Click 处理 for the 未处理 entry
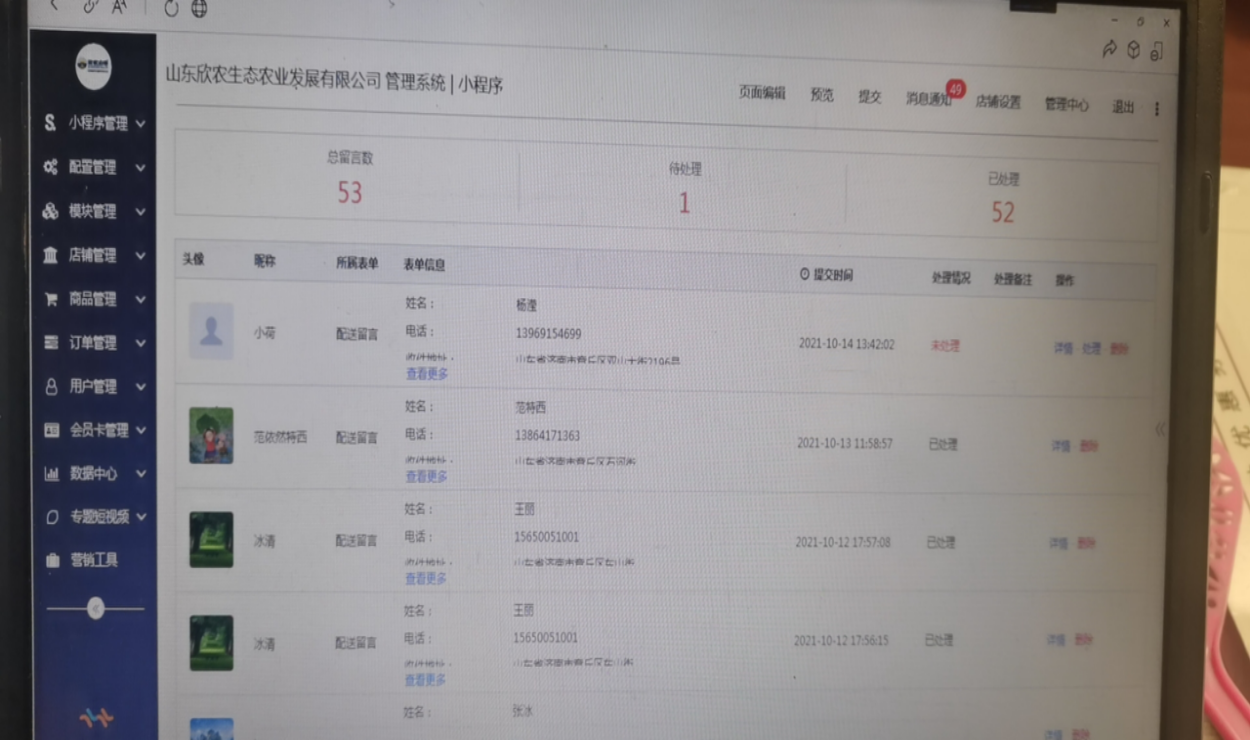Viewport: 1250px width, 740px height. 1091,349
